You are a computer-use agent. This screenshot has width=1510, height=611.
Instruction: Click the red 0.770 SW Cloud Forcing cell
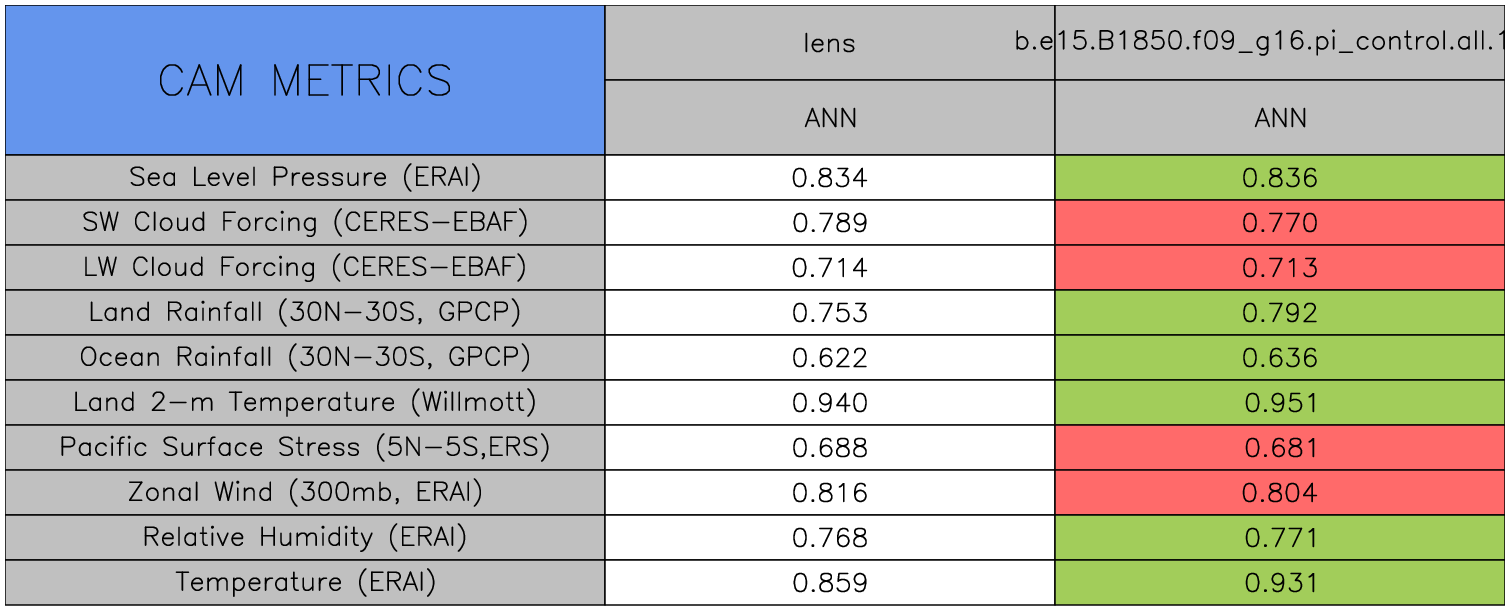(1280, 223)
